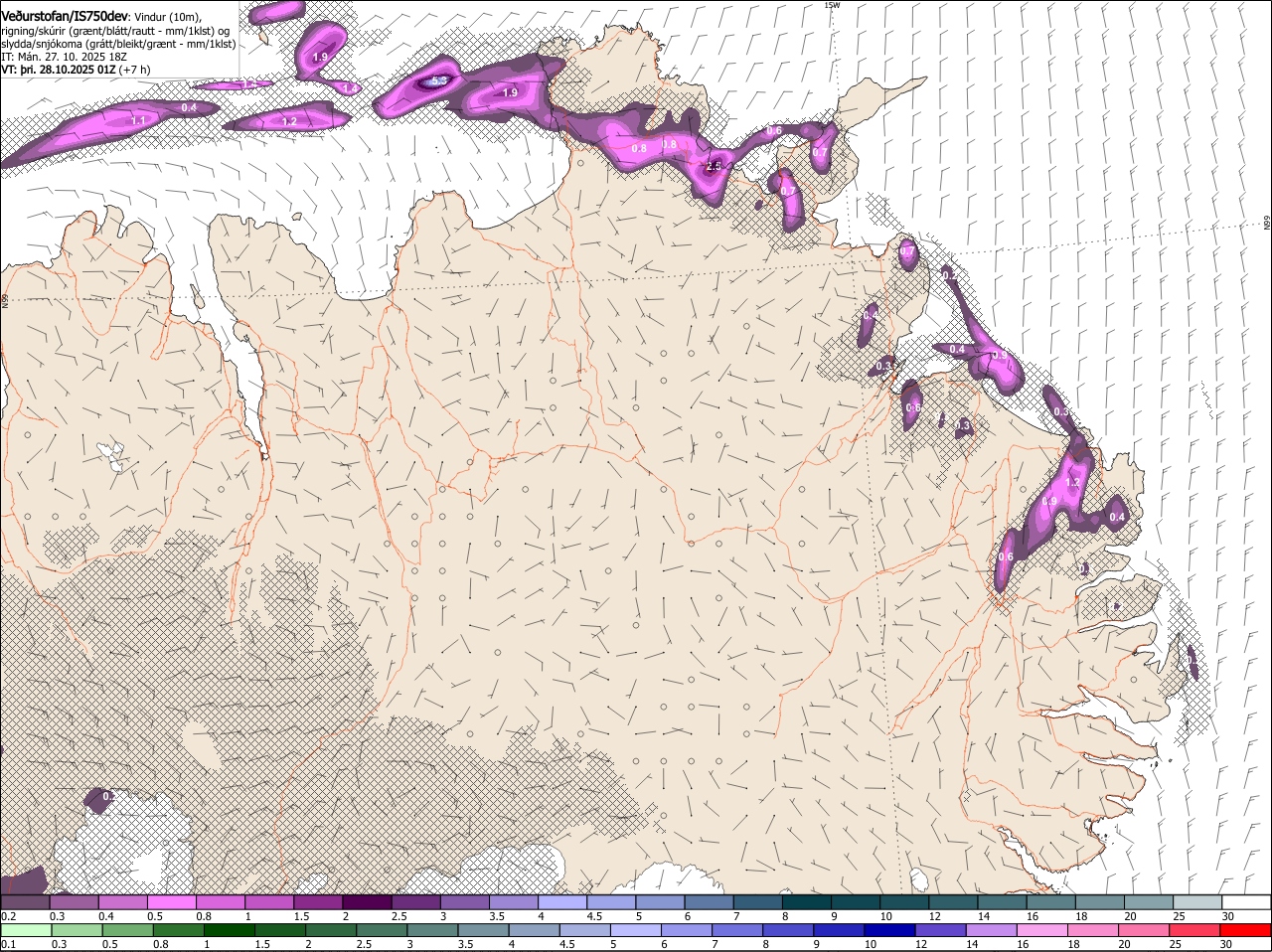Pick the darkest purple 2 snow legend swatch
The height and width of the screenshot is (952, 1272).
point(368,901)
